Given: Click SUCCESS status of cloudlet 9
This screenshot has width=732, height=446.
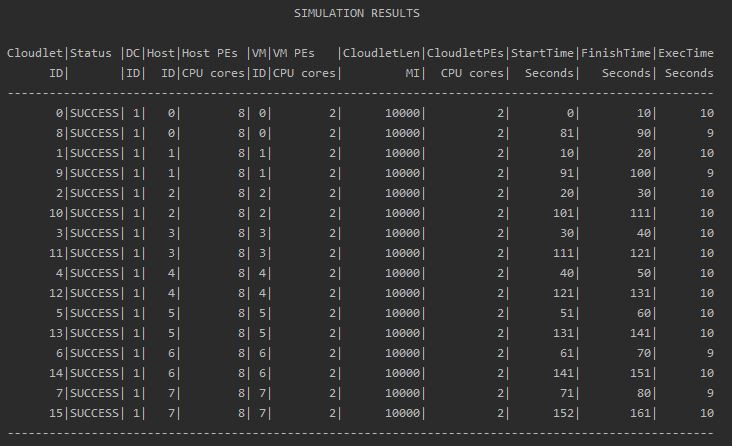Looking at the screenshot, I should coord(95,173).
